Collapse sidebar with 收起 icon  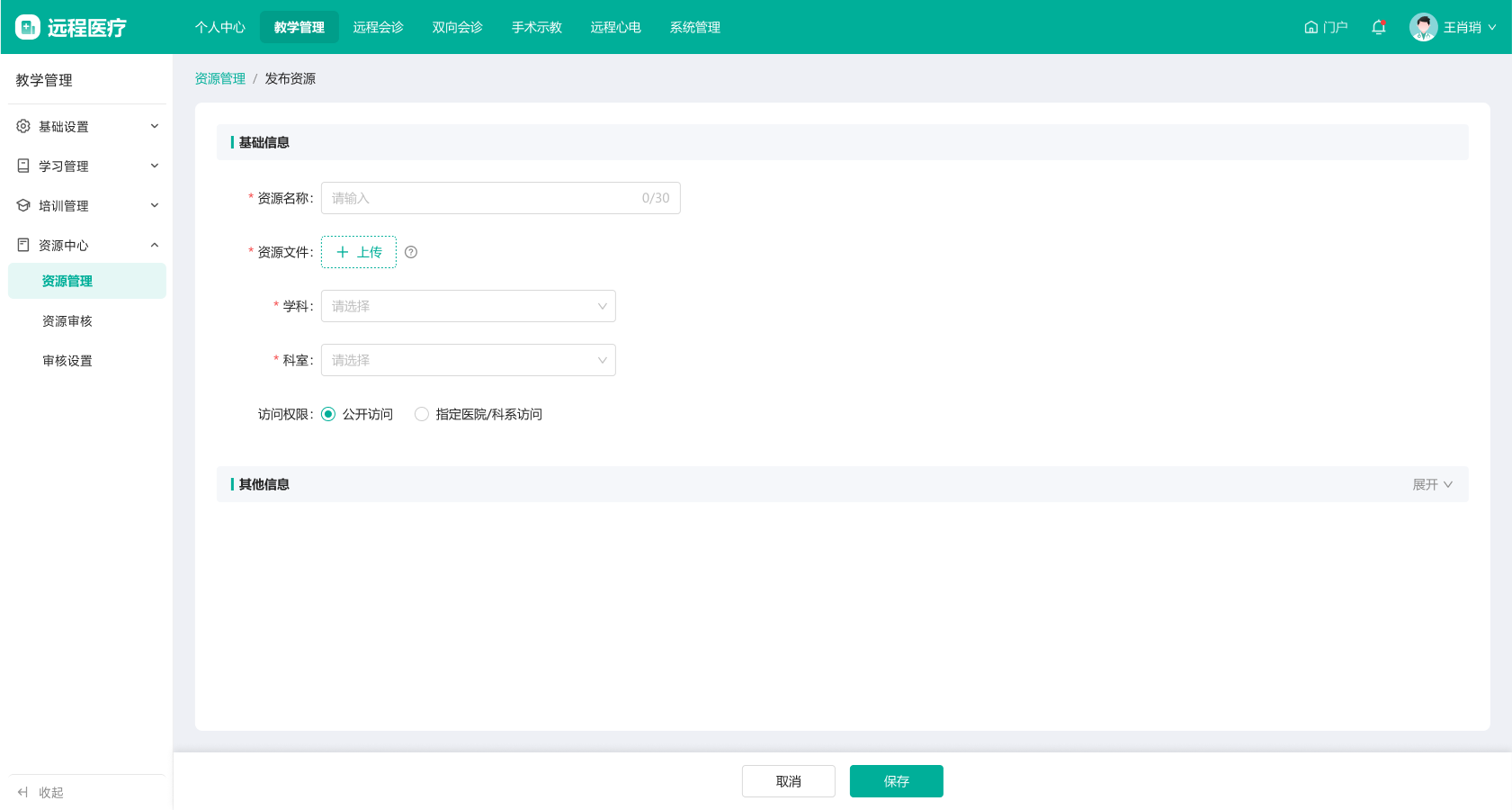pyautogui.click(x=23, y=792)
